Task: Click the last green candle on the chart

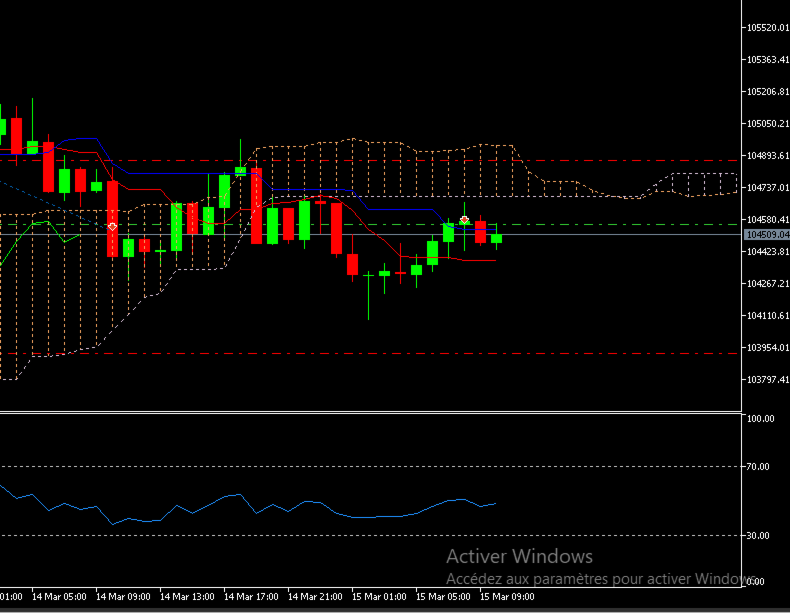Action: coord(496,238)
